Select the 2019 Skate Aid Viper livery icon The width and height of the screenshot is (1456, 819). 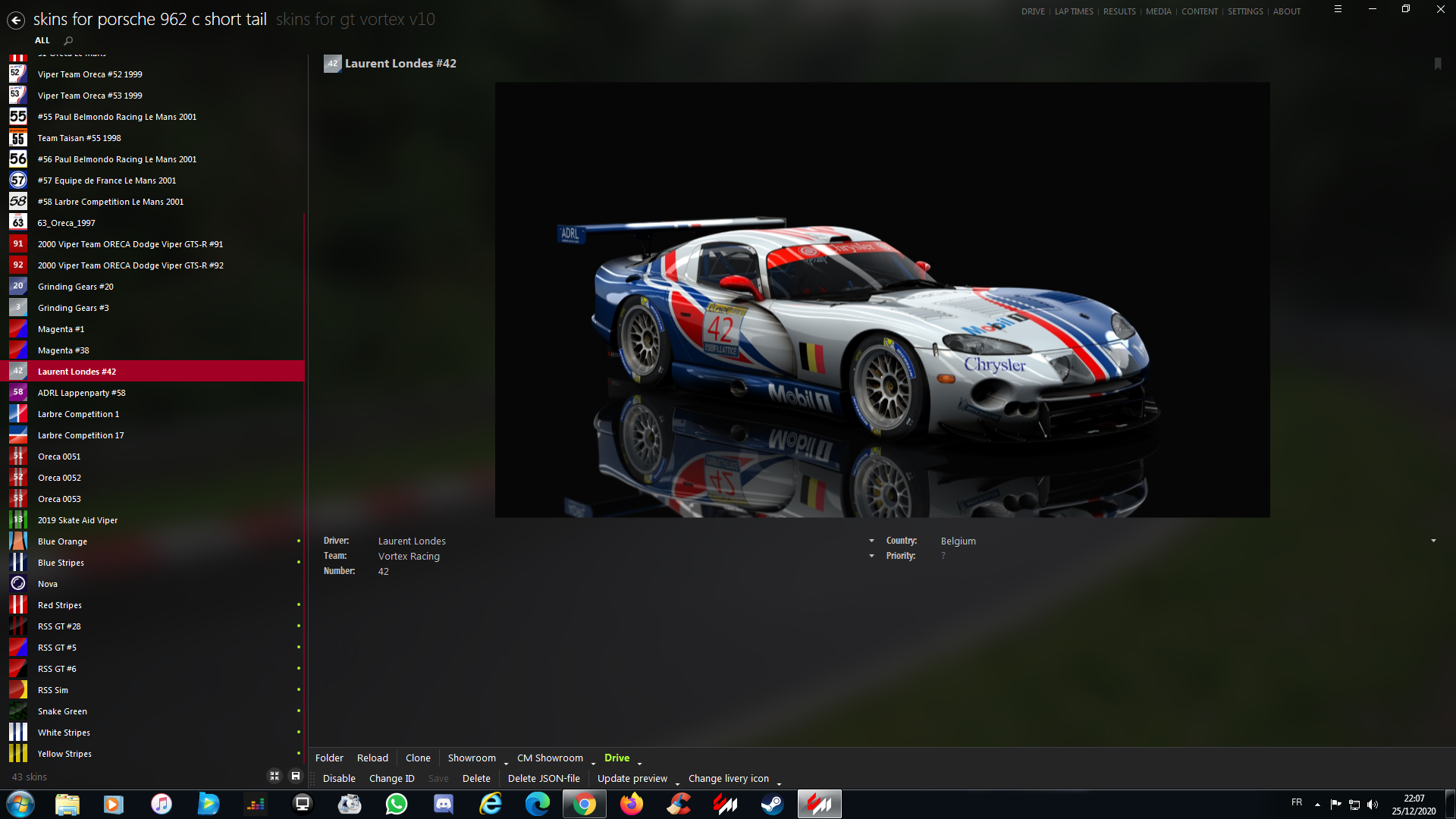click(18, 520)
